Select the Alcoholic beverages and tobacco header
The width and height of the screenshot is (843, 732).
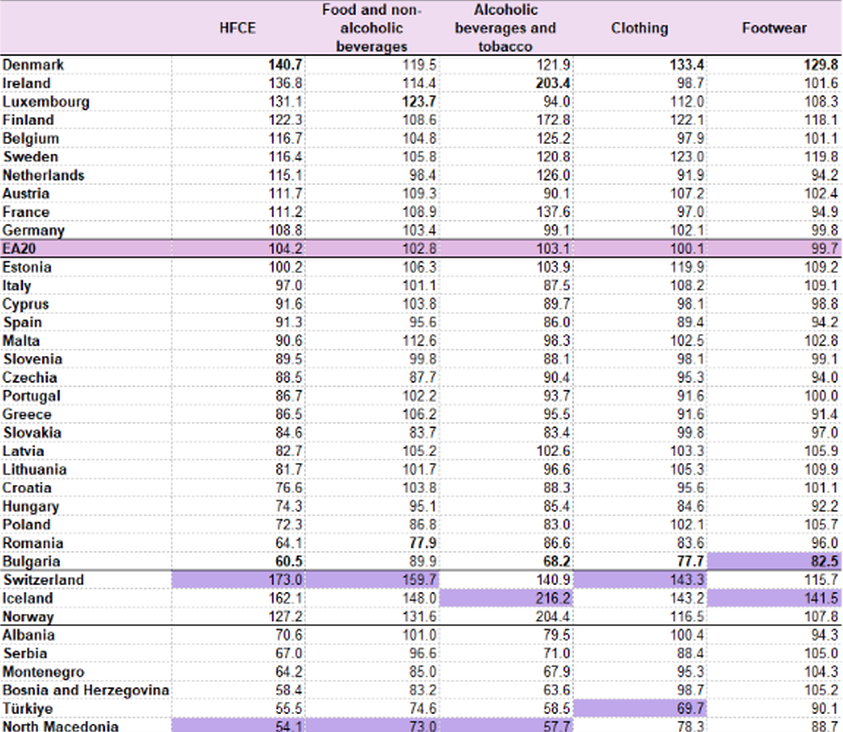pyautogui.click(x=505, y=28)
